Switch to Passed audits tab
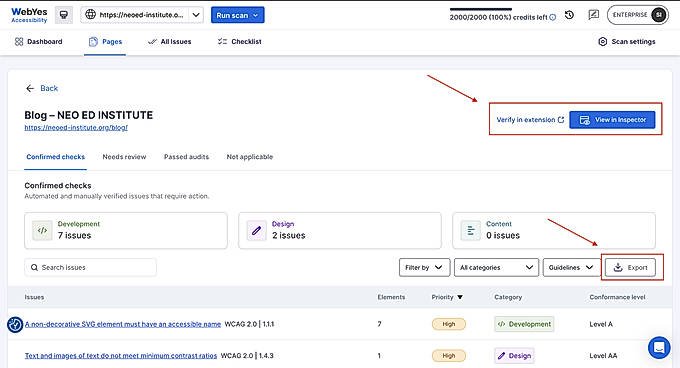The image size is (680, 368). pos(186,157)
